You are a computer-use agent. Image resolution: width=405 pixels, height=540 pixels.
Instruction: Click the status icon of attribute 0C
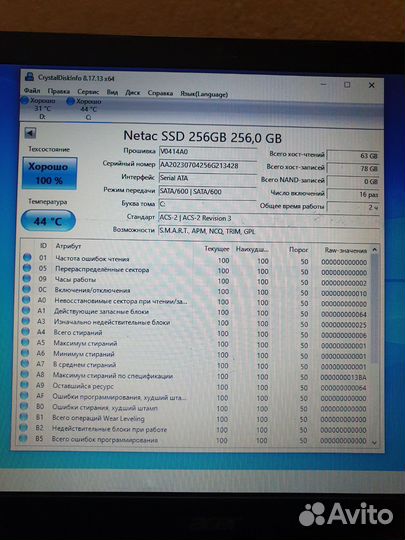coord(27,289)
